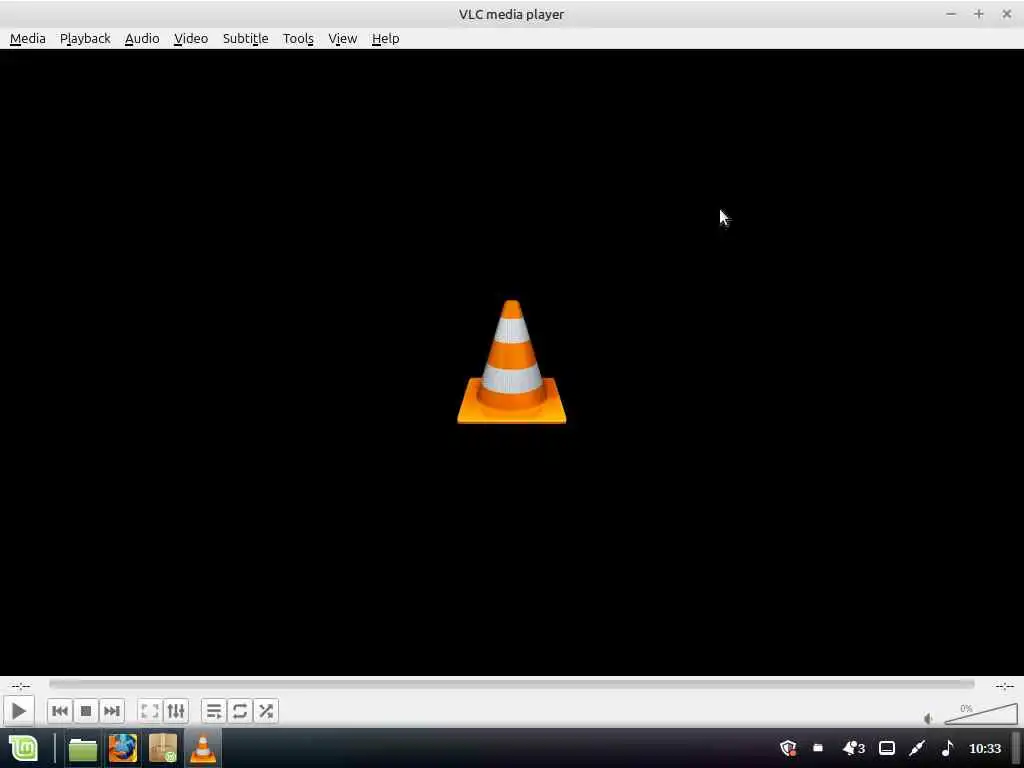Open the Tools menu

click(298, 39)
